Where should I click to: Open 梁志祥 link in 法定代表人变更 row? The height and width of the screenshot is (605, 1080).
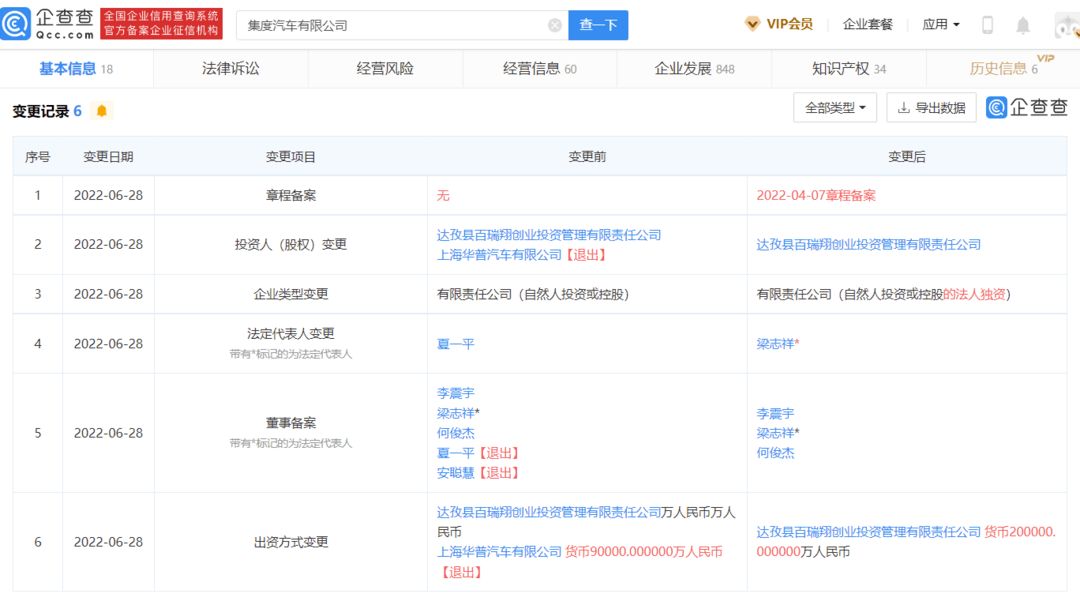(x=775, y=344)
